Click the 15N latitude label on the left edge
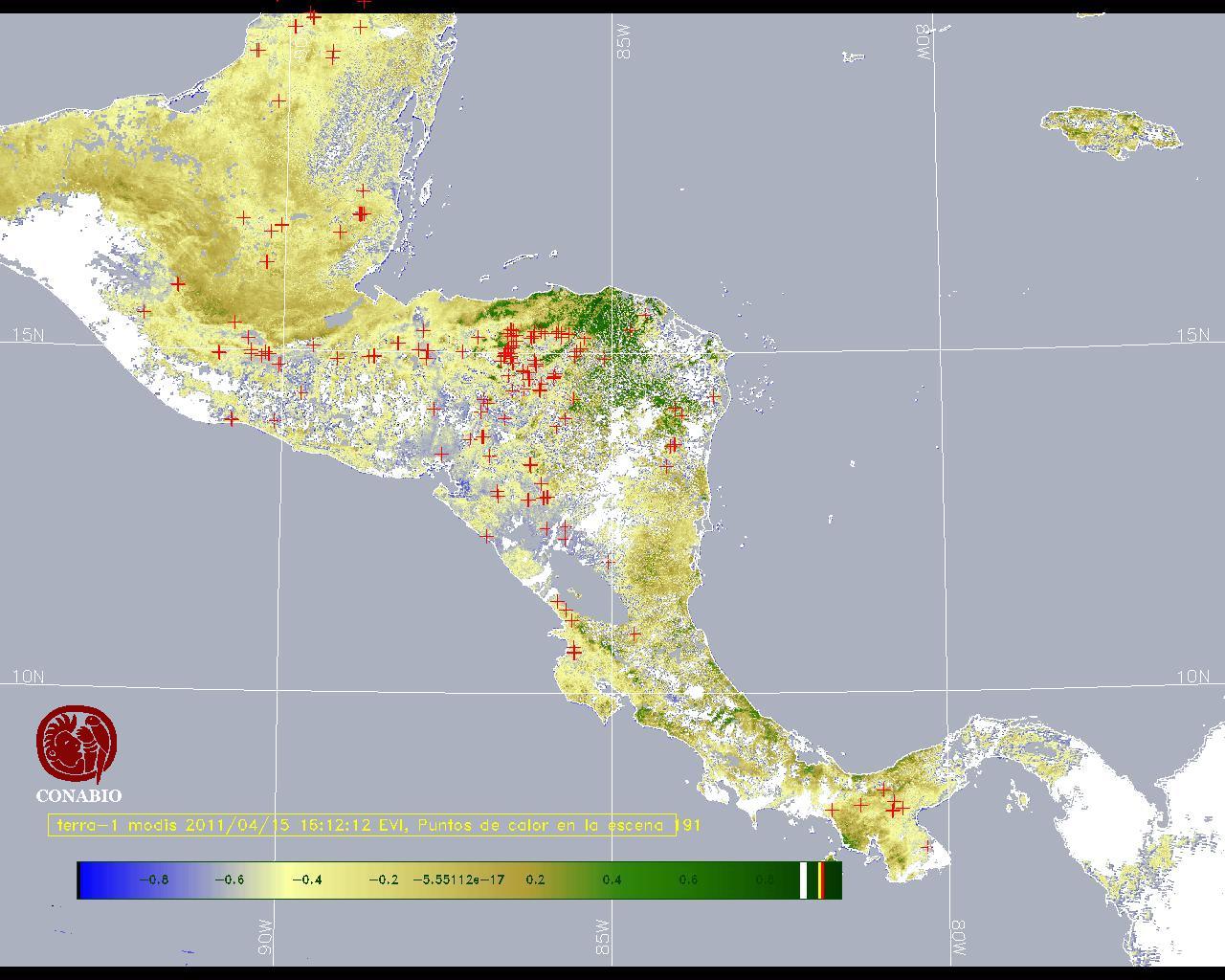Image resolution: width=1225 pixels, height=980 pixels. point(28,335)
